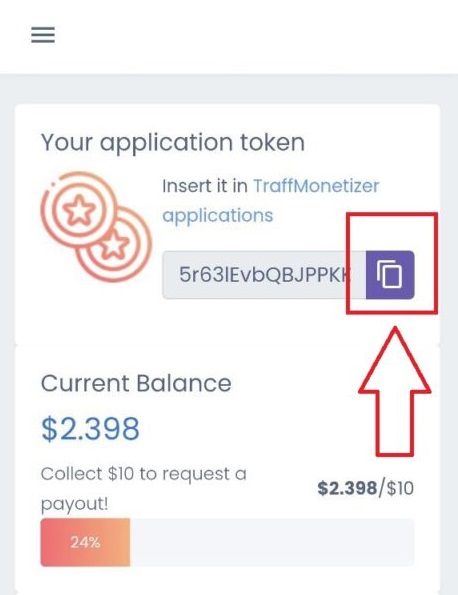
Task: Click the empty portion of the payout progress bar
Action: point(272,542)
